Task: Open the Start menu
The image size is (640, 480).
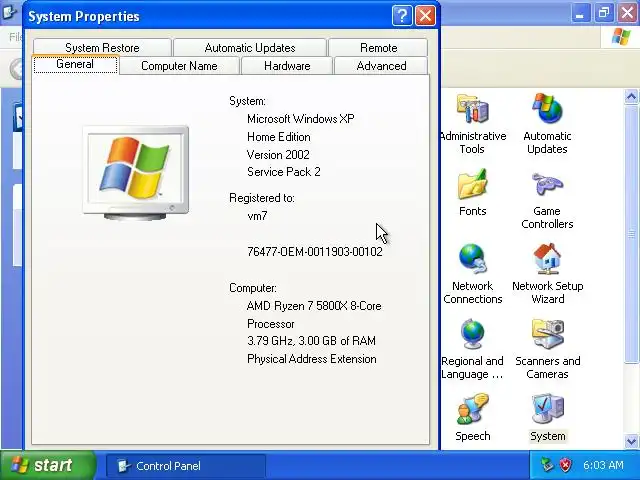Action: tap(47, 465)
